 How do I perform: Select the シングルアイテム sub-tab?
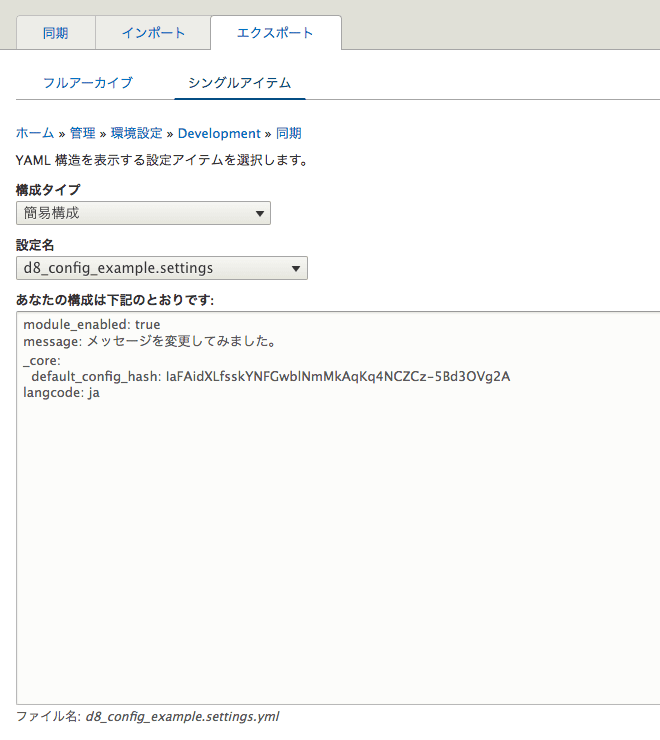(240, 83)
